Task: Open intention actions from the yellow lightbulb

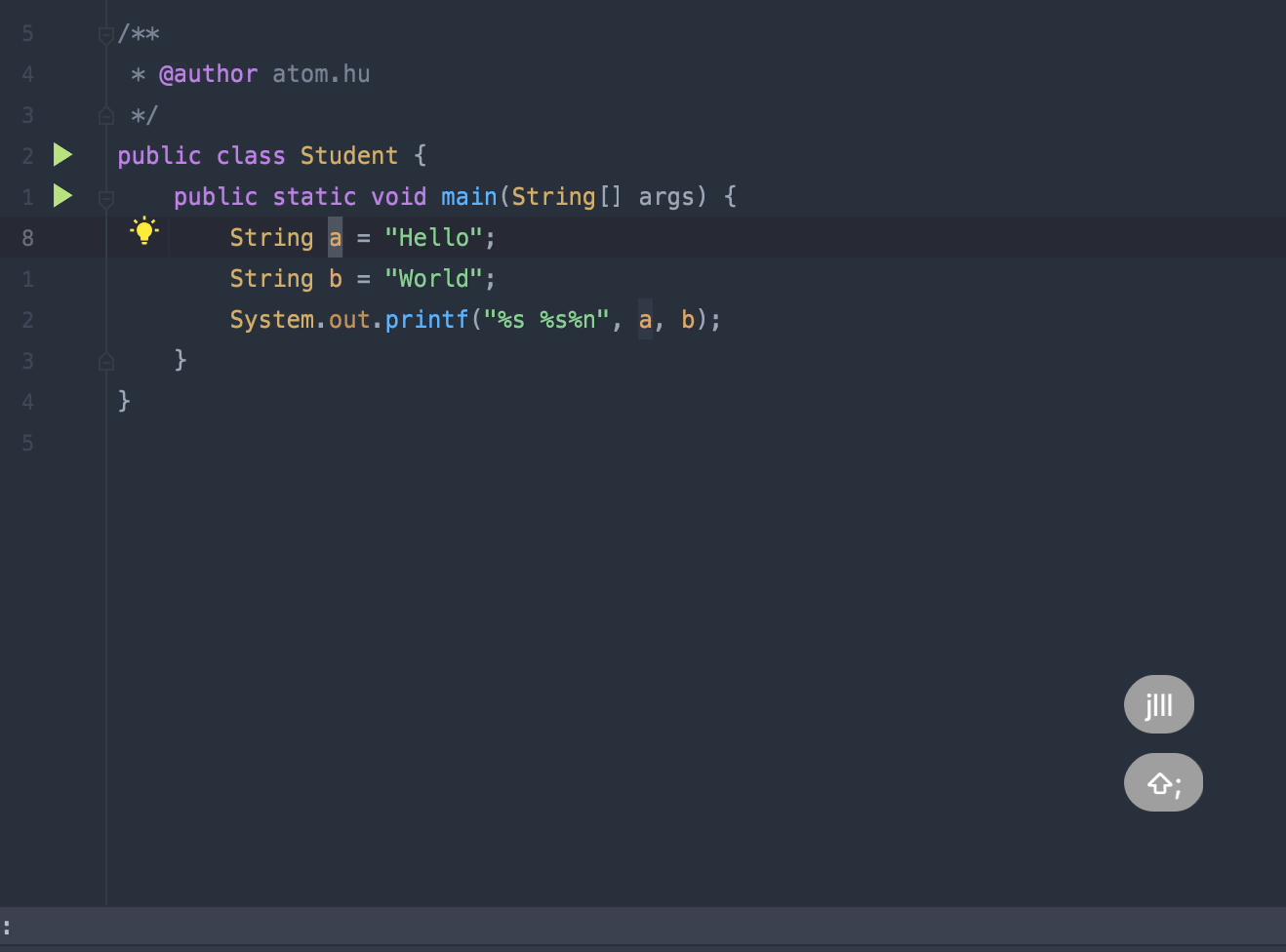Action: click(x=144, y=231)
